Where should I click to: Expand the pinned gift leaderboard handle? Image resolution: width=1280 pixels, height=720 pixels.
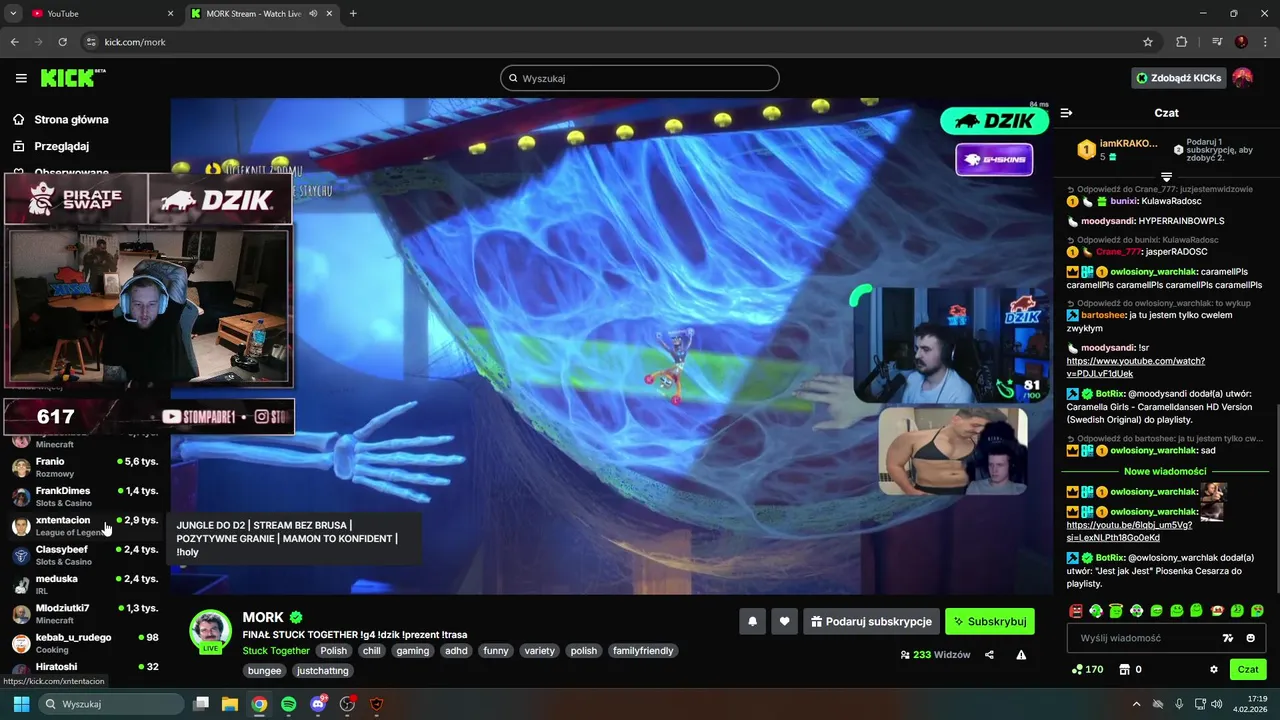(x=1166, y=177)
